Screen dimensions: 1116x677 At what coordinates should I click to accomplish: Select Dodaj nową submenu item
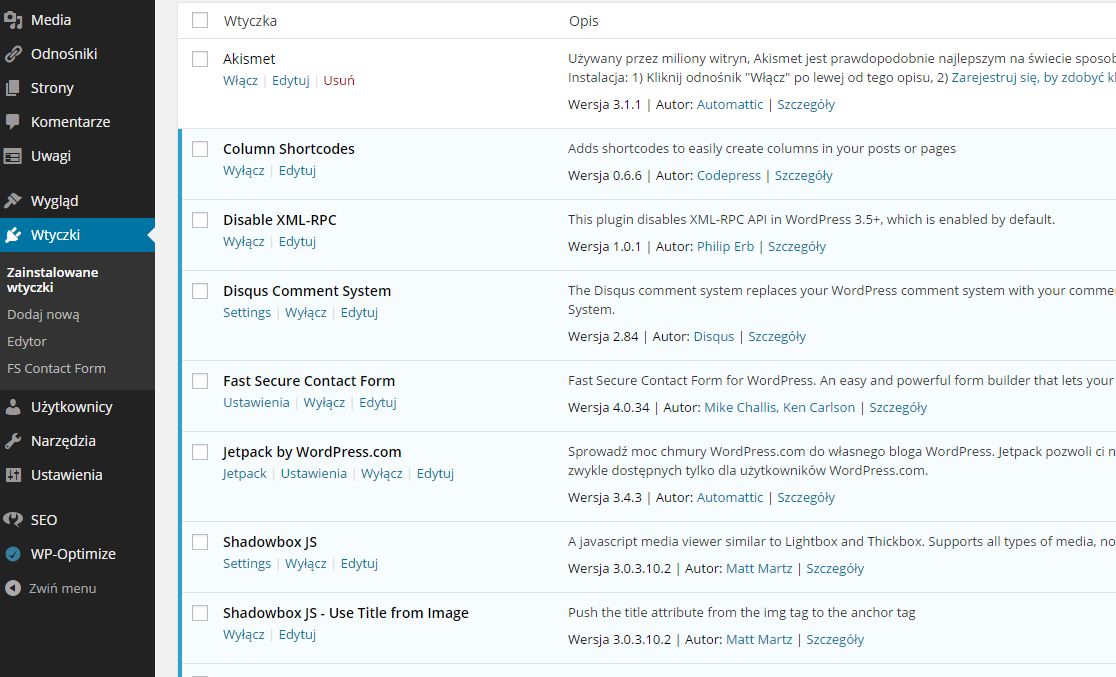(x=43, y=315)
